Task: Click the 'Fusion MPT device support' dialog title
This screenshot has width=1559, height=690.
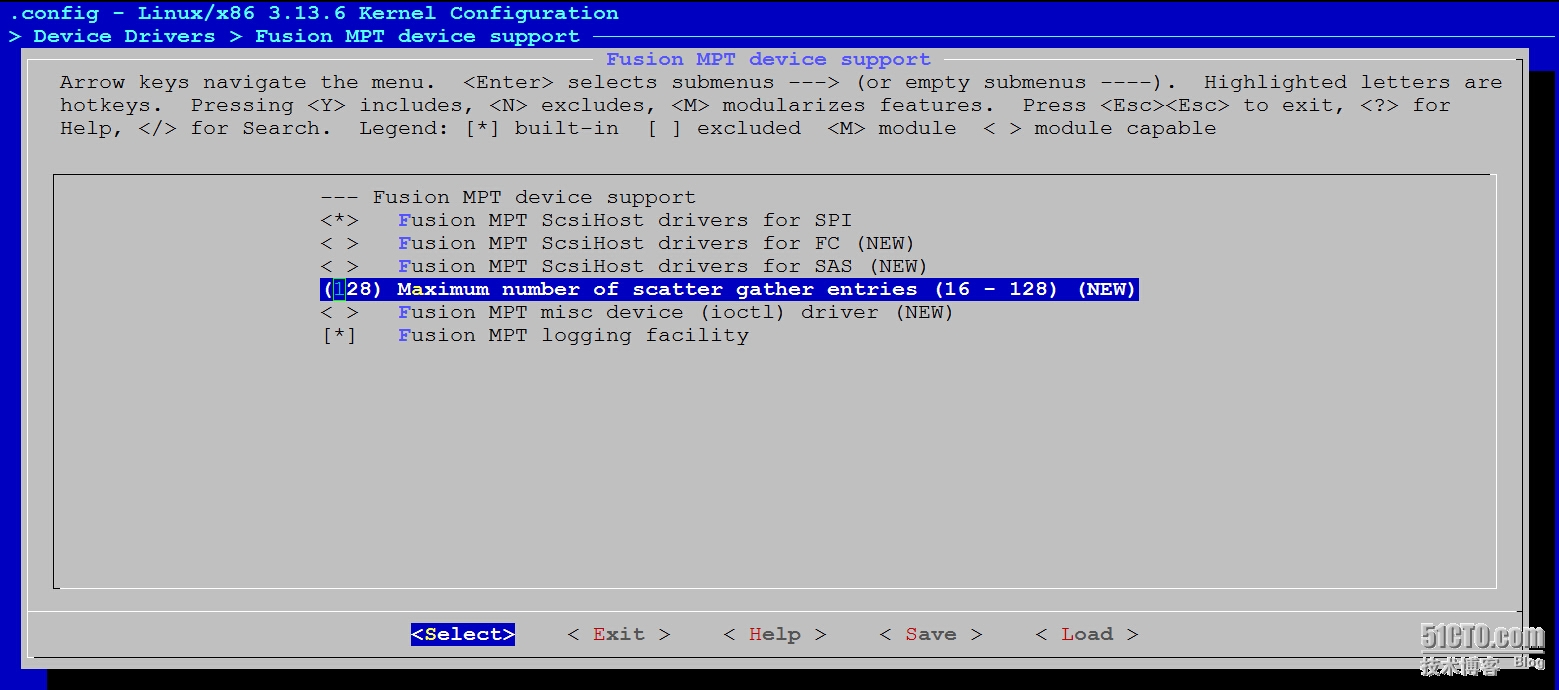Action: tap(768, 59)
